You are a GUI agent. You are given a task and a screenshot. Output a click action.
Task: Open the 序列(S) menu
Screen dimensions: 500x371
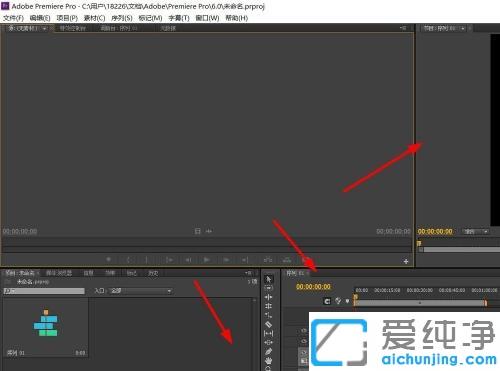pyautogui.click(x=122, y=18)
